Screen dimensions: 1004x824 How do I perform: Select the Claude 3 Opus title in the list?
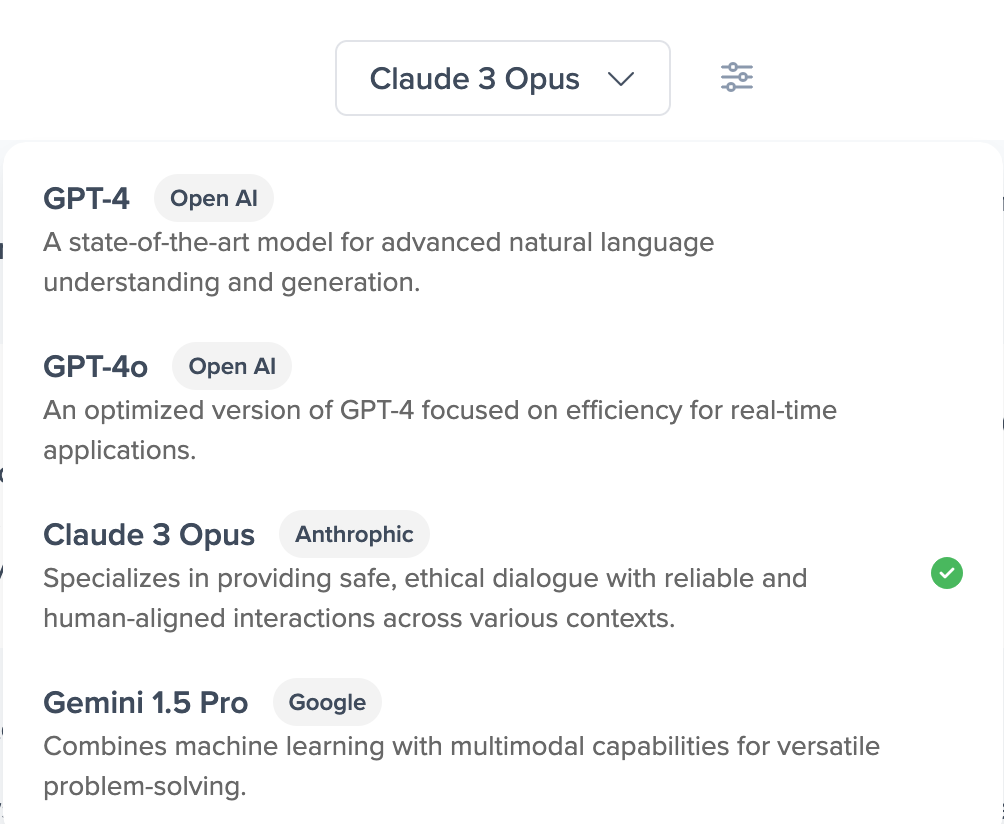149,535
